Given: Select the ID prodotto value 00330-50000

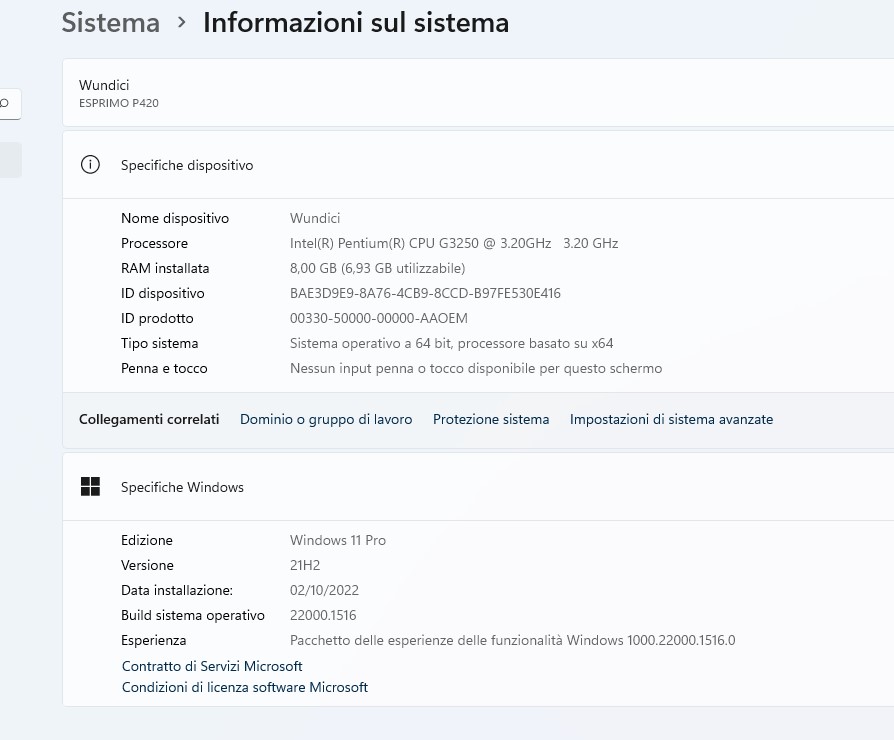Looking at the screenshot, I should pos(379,319).
